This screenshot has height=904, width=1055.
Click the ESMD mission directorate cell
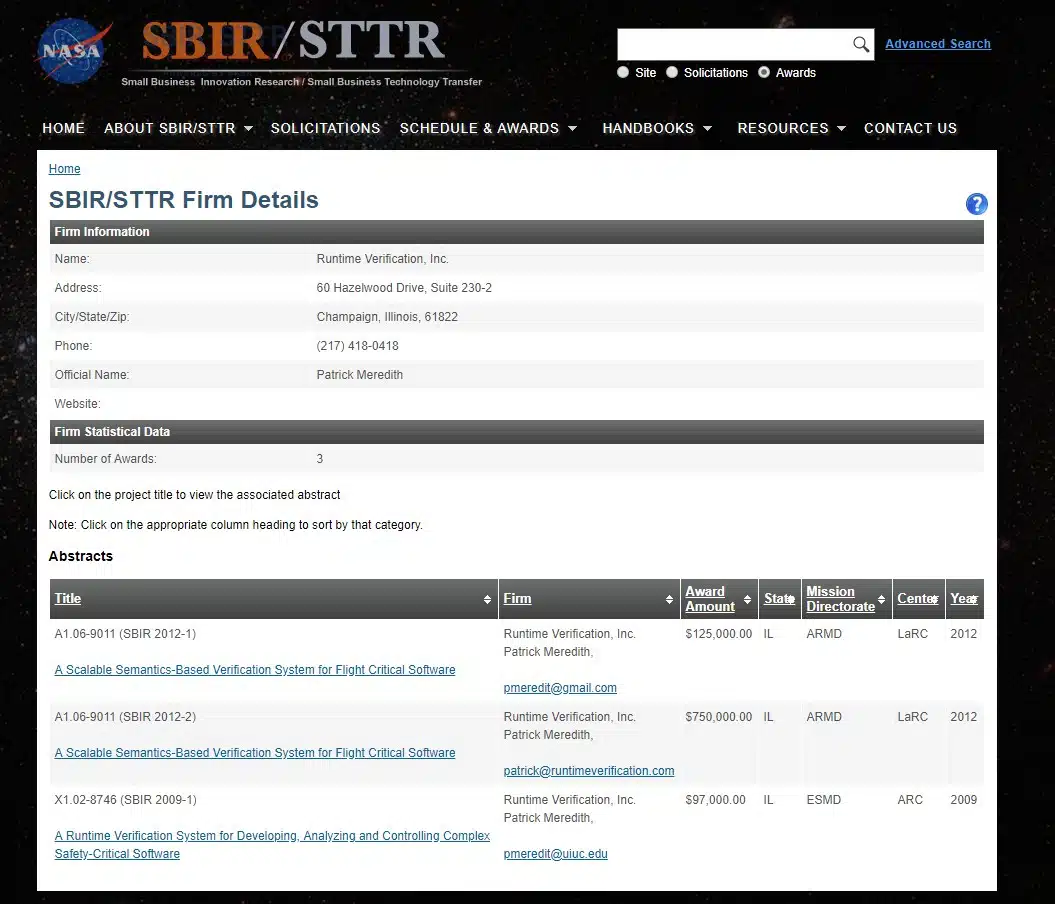point(824,800)
